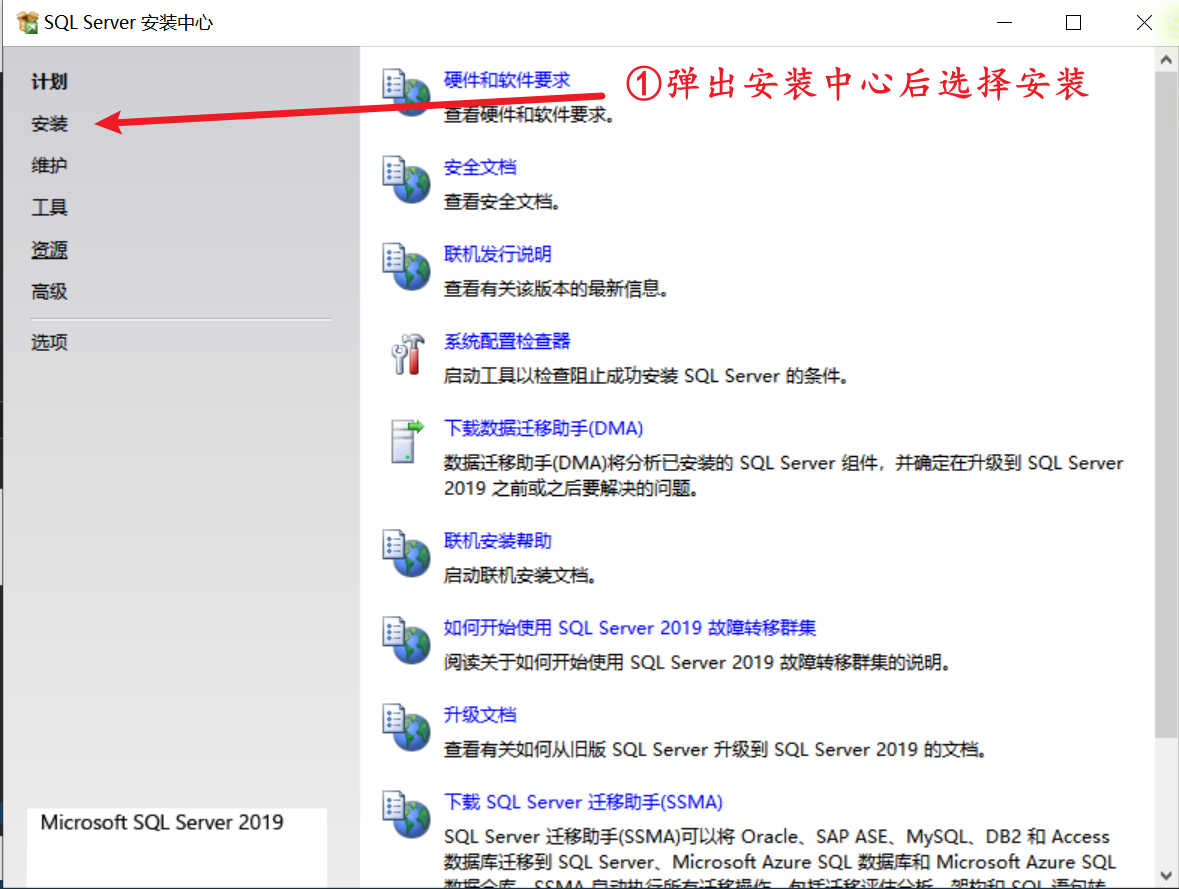Click the 硬件和软件要求 document globe icon

point(405,93)
